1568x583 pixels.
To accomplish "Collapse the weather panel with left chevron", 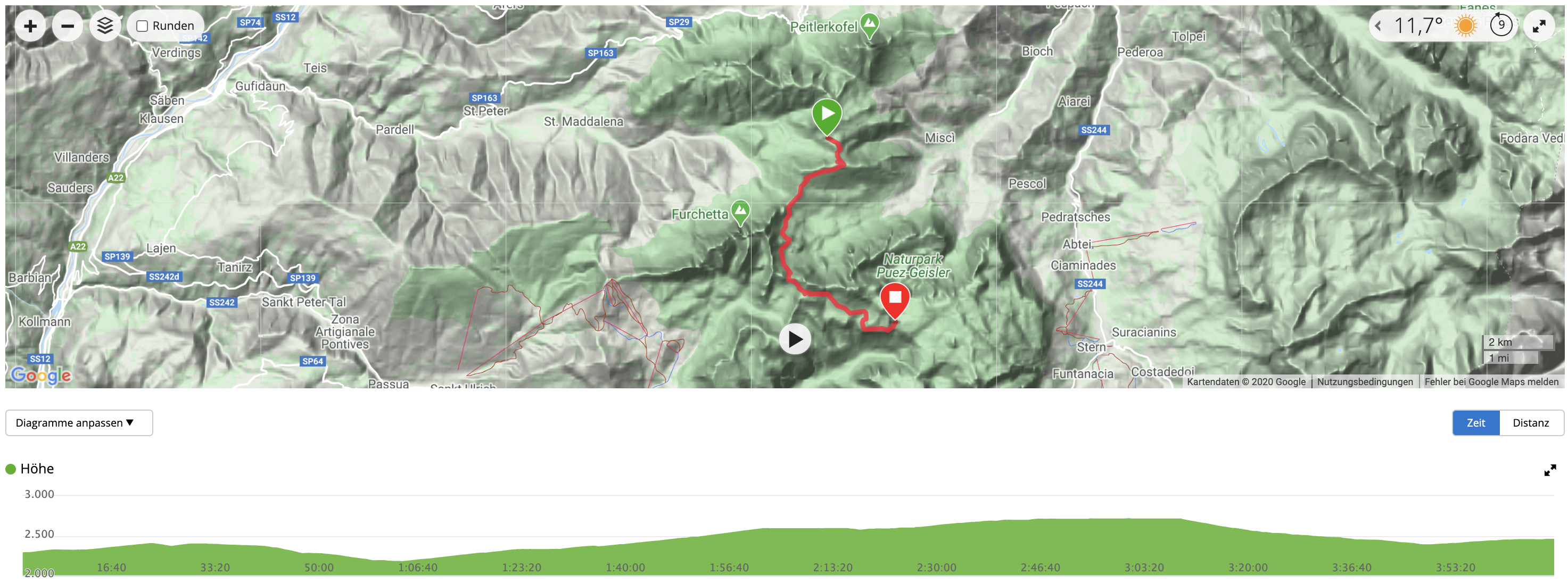I will (1378, 26).
